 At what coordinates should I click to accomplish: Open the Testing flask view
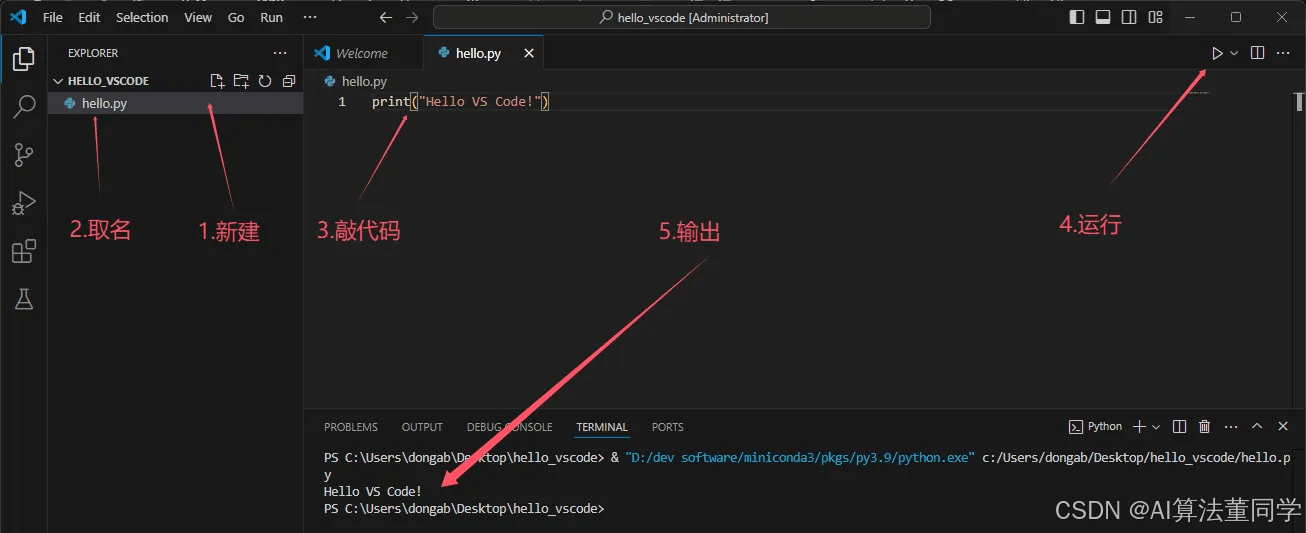(24, 298)
